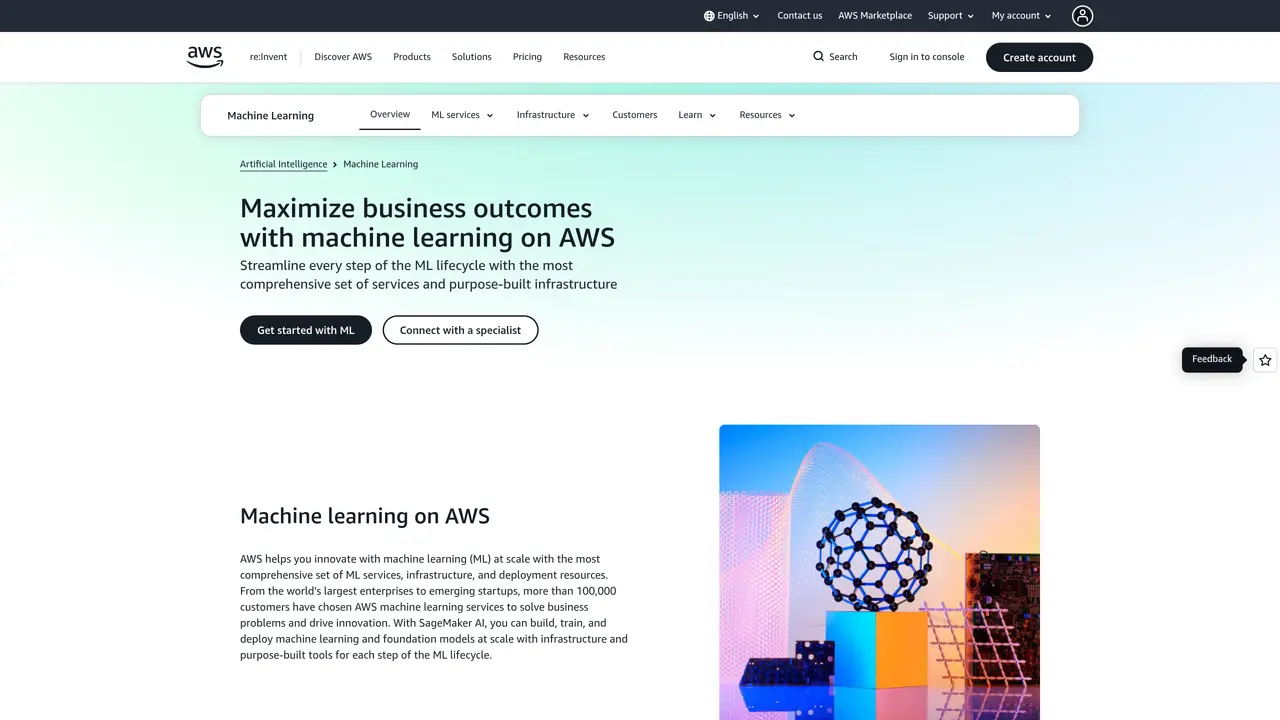
Task: Expand the ML services submenu
Action: (462, 115)
